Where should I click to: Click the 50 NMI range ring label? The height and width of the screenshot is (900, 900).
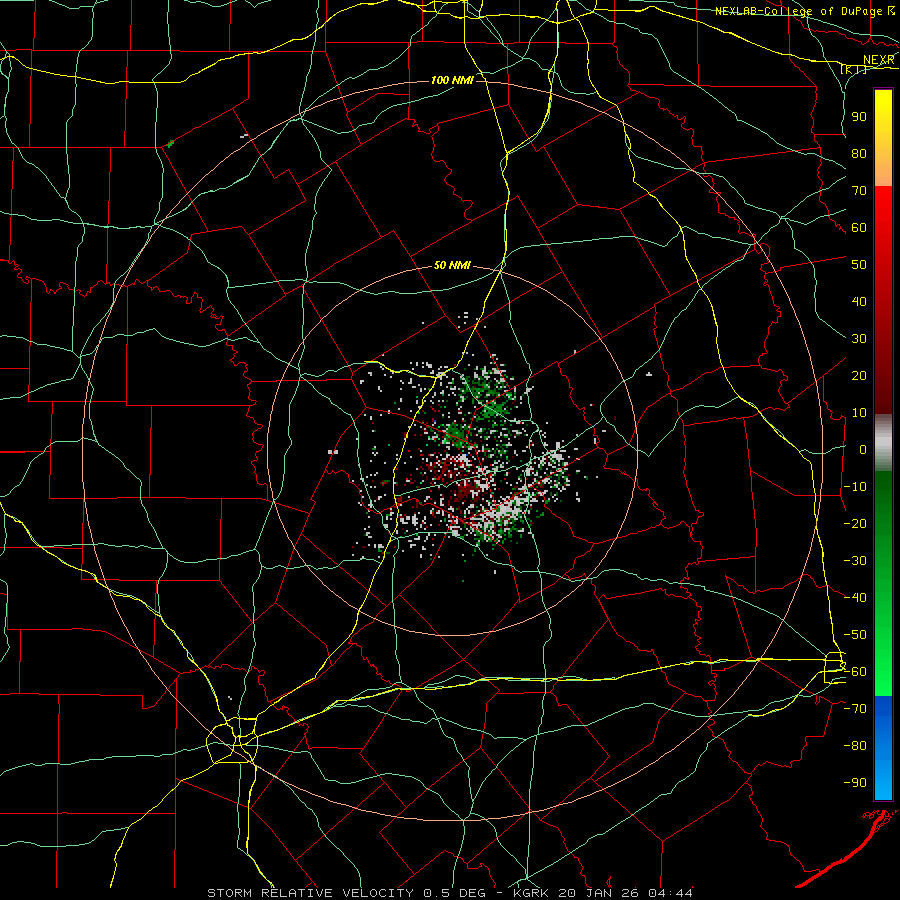[x=452, y=265]
